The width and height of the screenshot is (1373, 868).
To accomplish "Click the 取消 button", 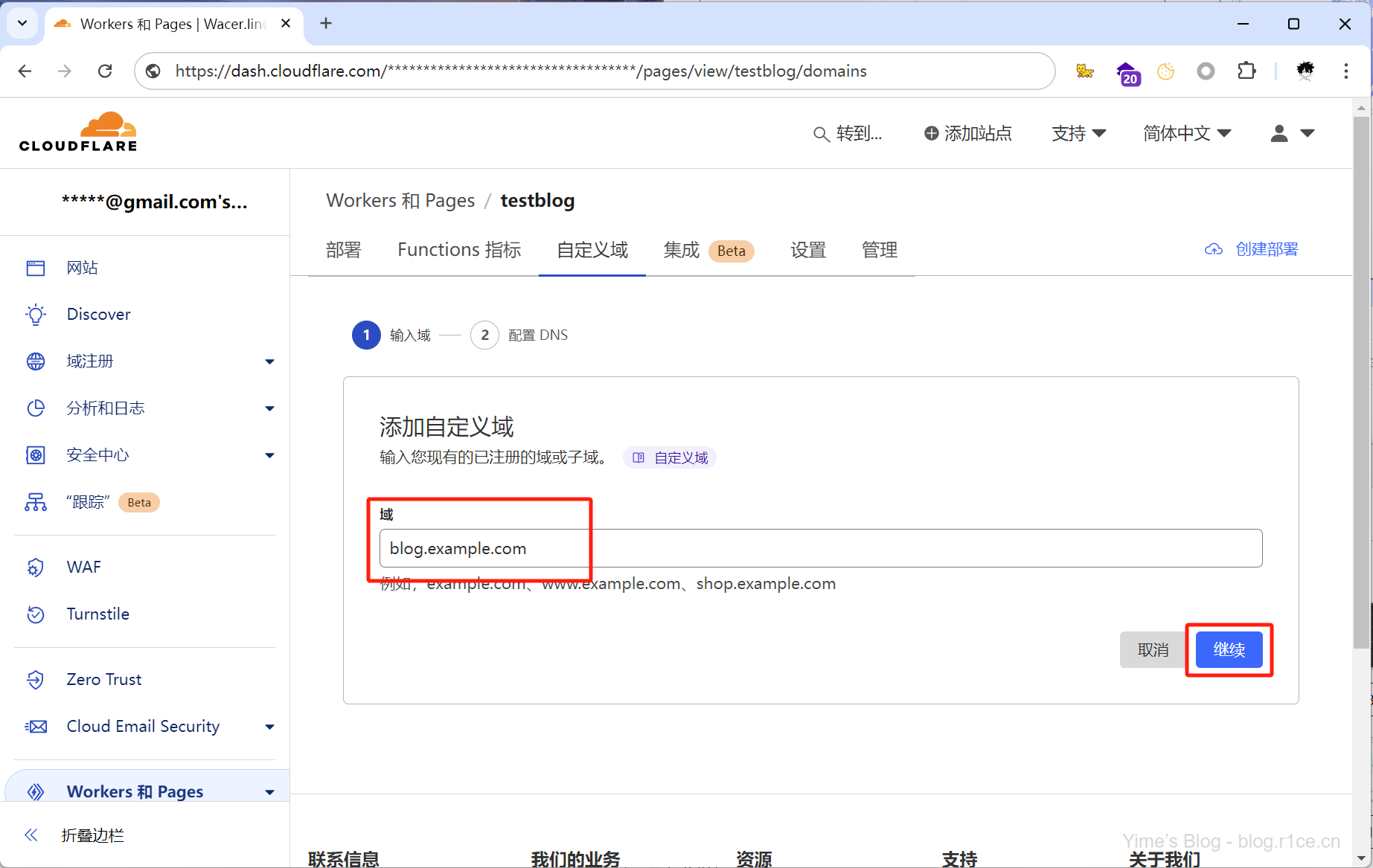I will tap(1153, 649).
